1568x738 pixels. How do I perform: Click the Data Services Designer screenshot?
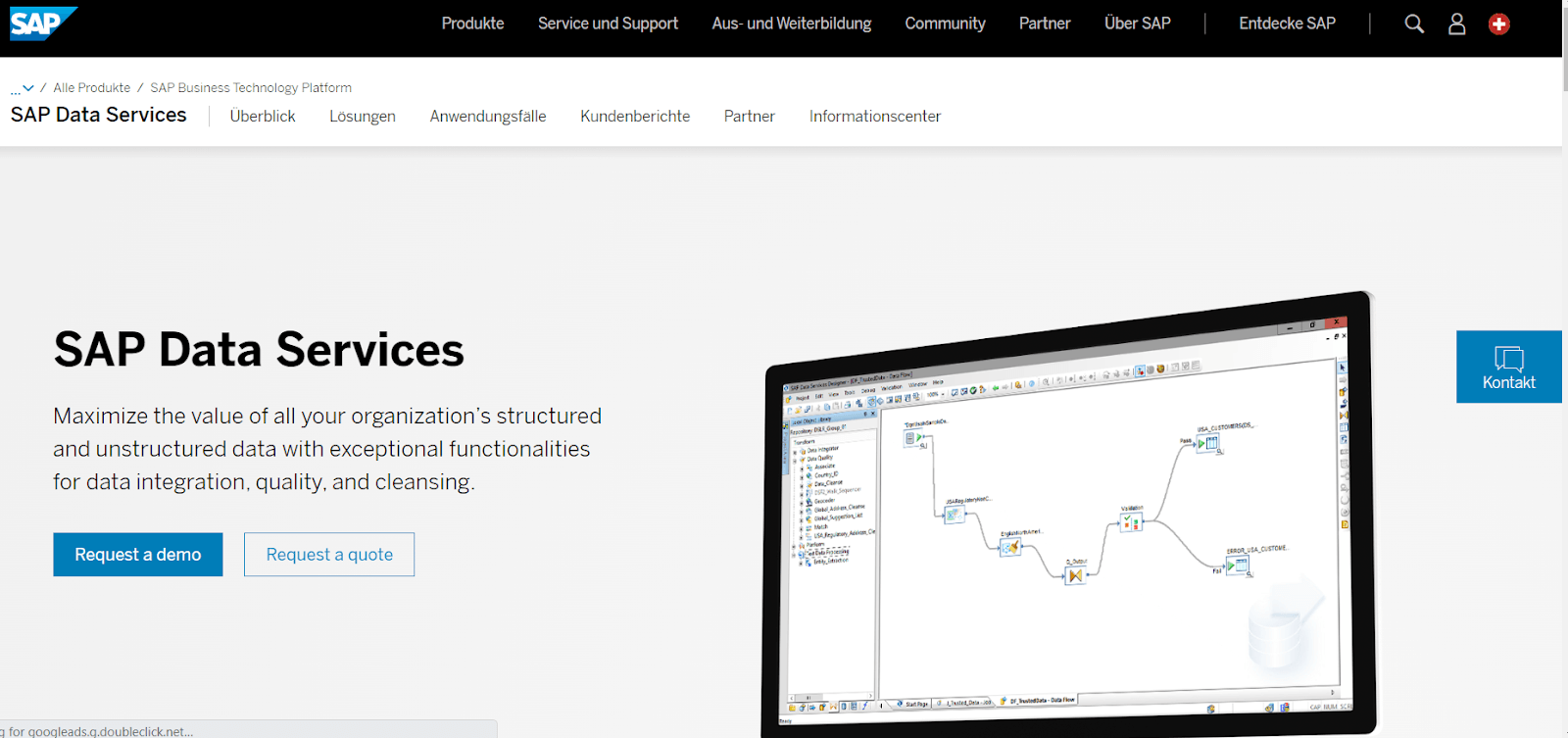pyautogui.click(x=1070, y=515)
